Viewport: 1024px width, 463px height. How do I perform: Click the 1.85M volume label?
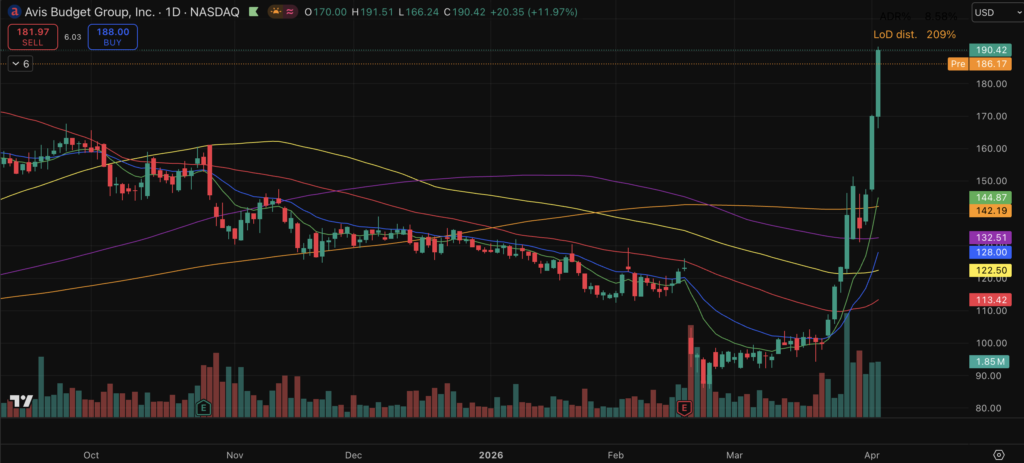[x=994, y=360]
